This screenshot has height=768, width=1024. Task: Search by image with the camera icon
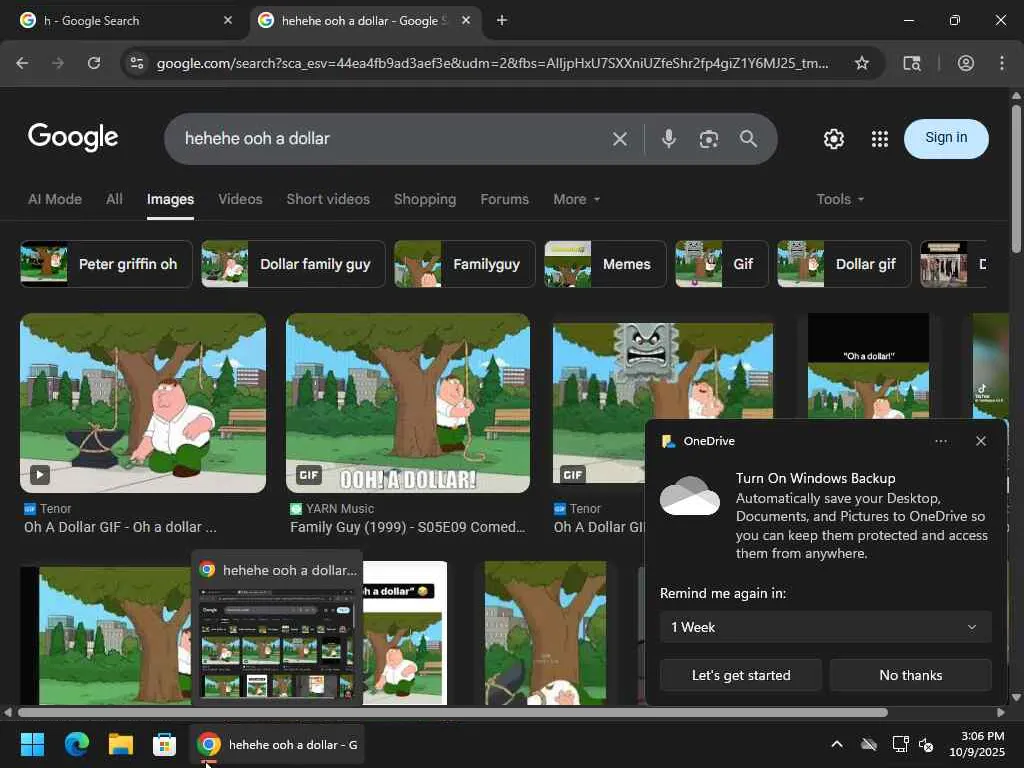click(x=709, y=138)
